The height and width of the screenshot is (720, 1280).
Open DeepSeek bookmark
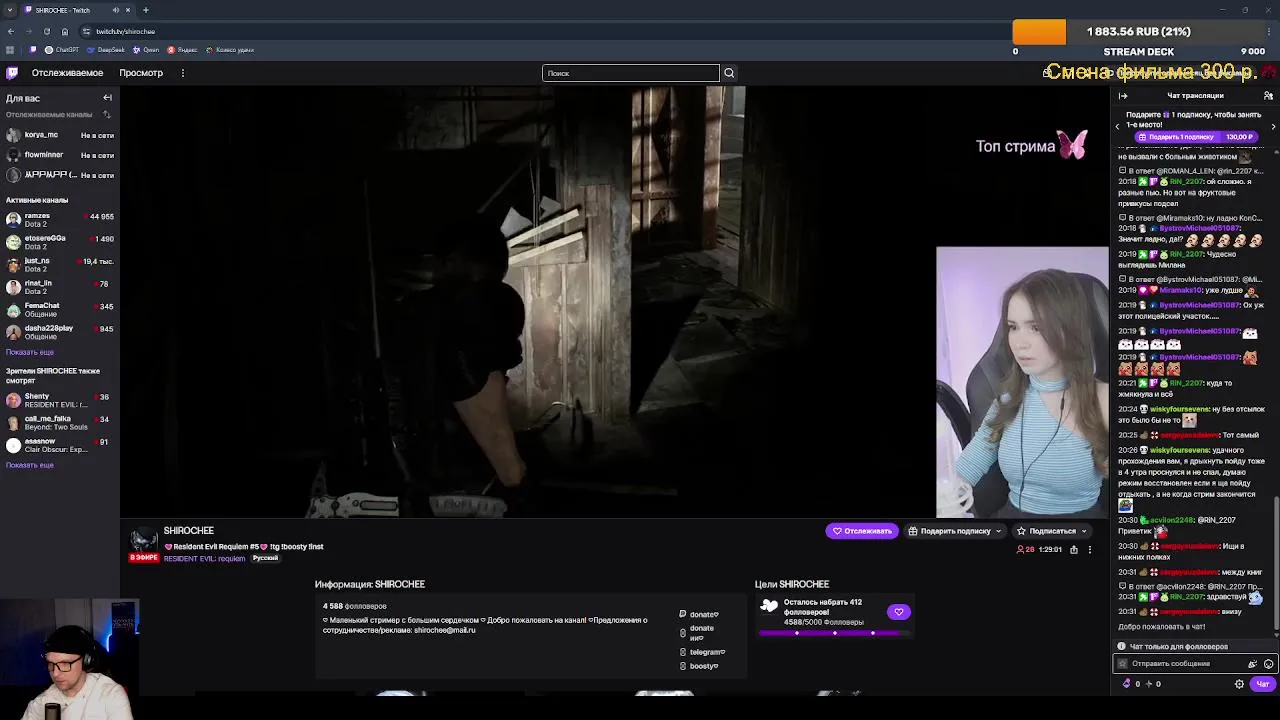pos(106,50)
